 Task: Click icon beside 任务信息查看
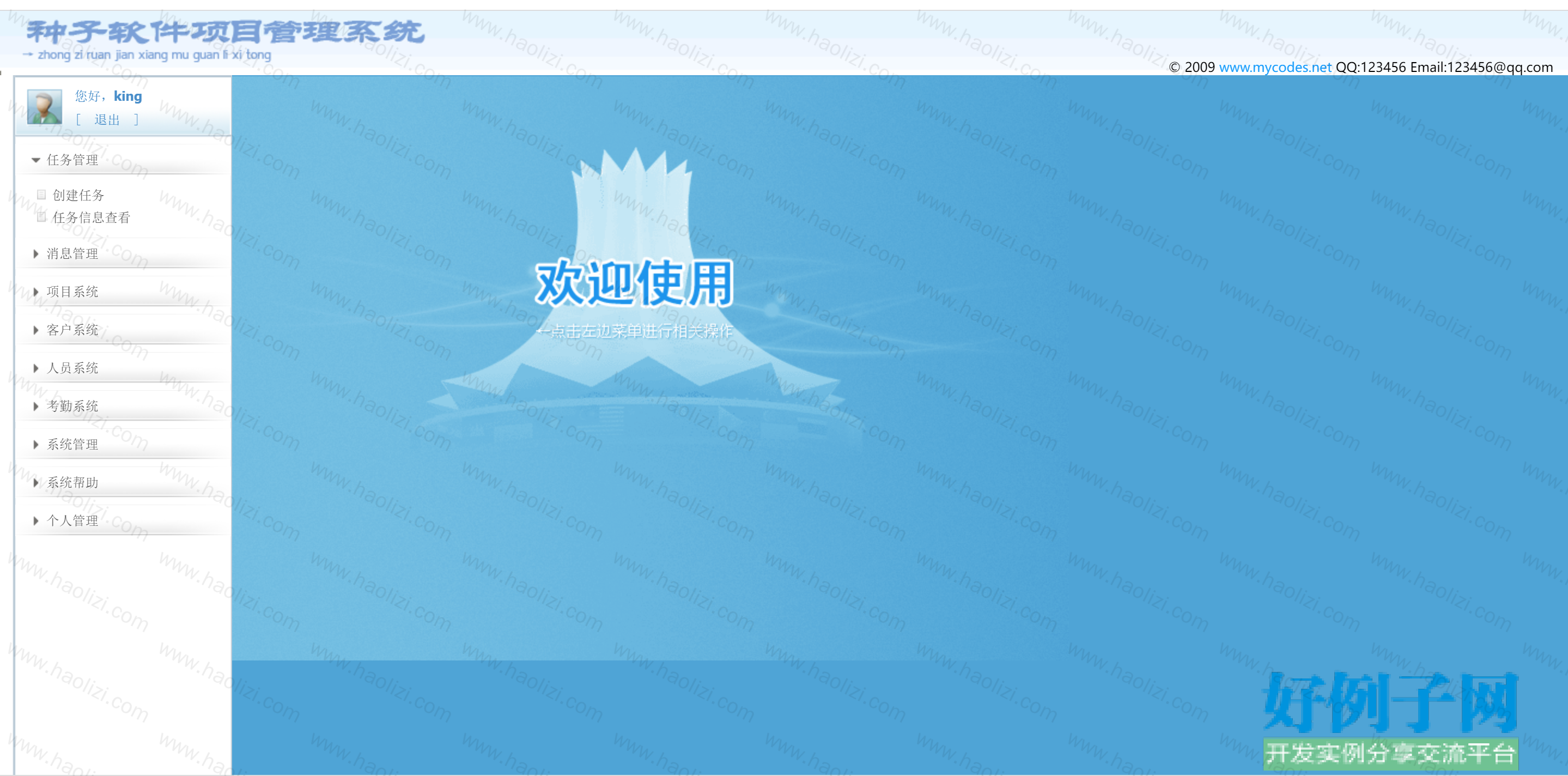(x=41, y=217)
